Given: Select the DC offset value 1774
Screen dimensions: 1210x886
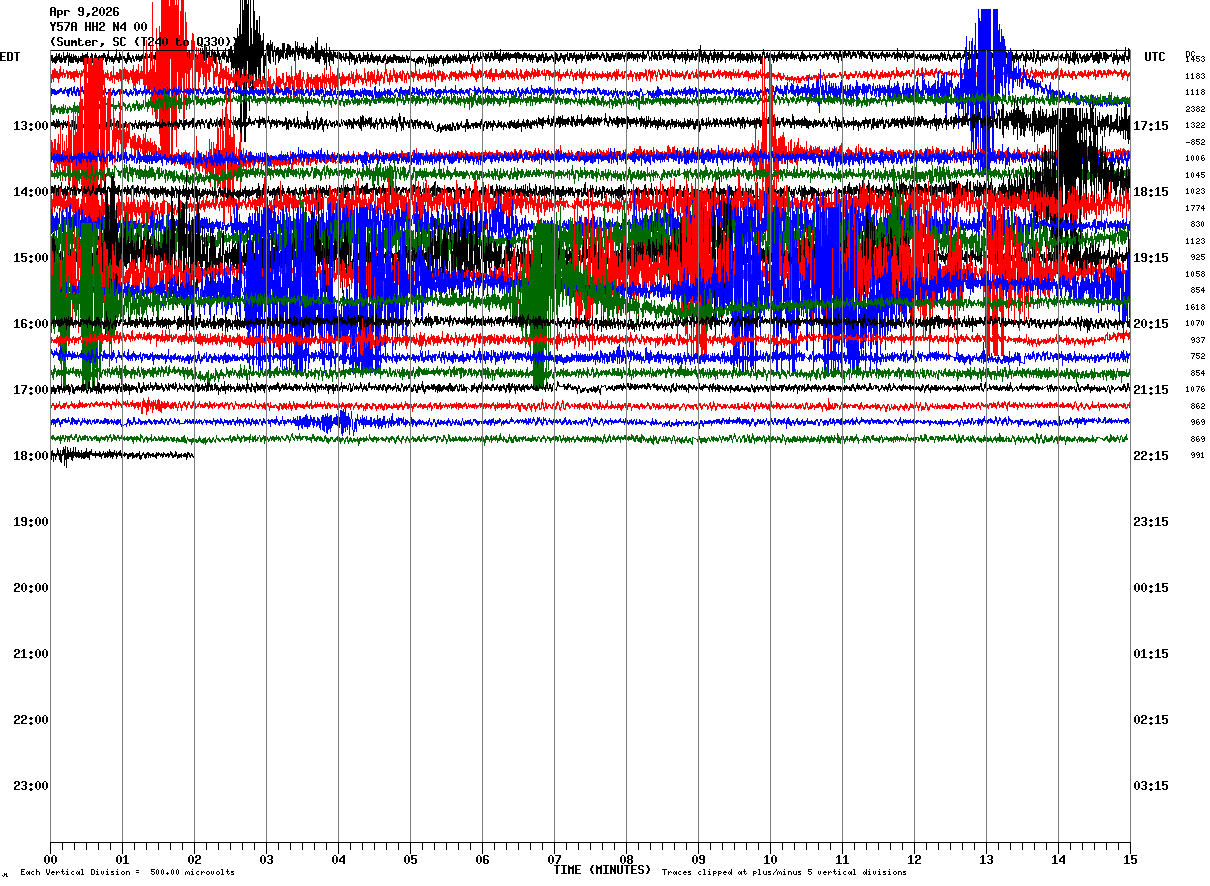Looking at the screenshot, I should 1195,208.
